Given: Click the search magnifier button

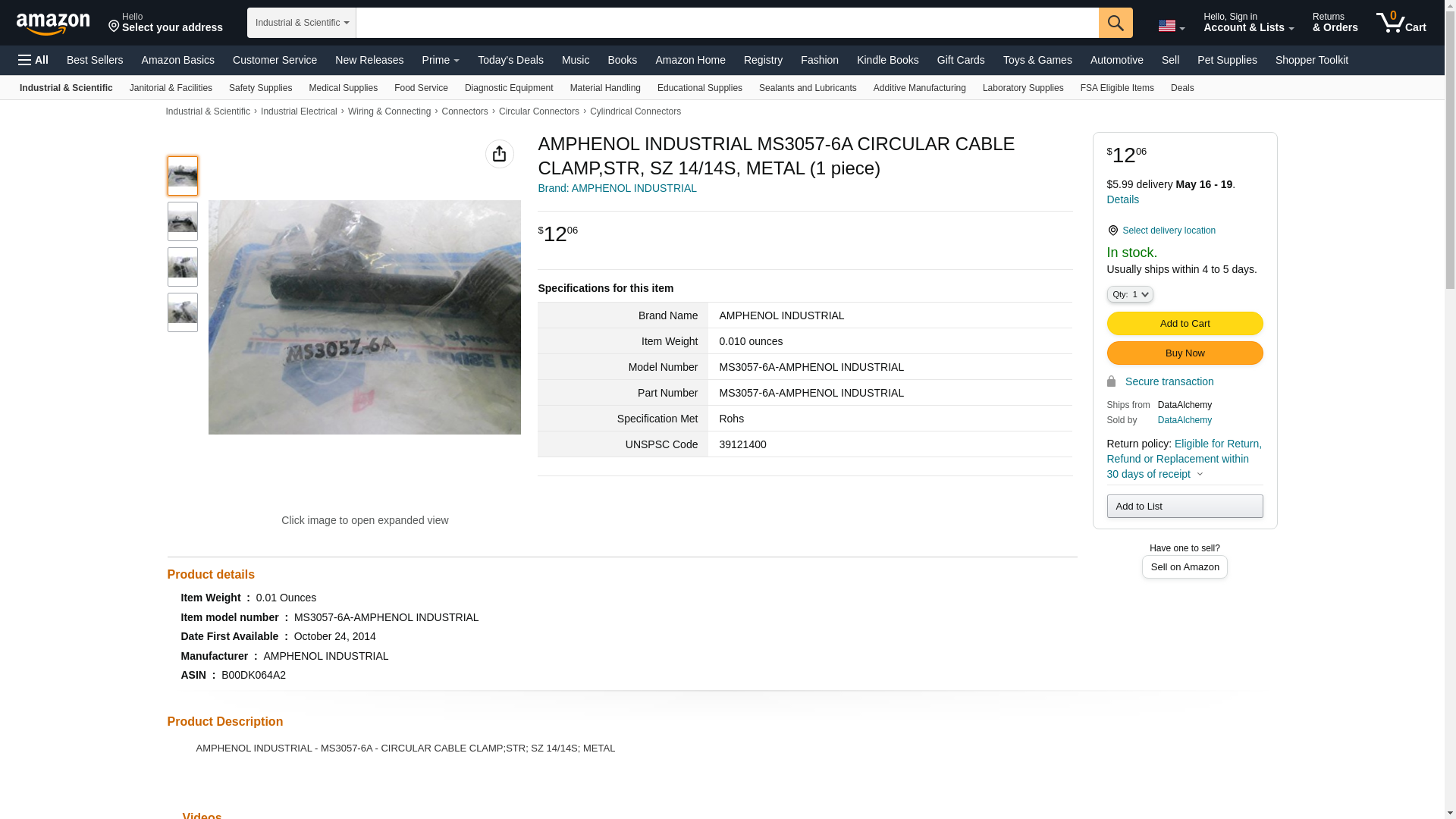Looking at the screenshot, I should [x=1115, y=23].
